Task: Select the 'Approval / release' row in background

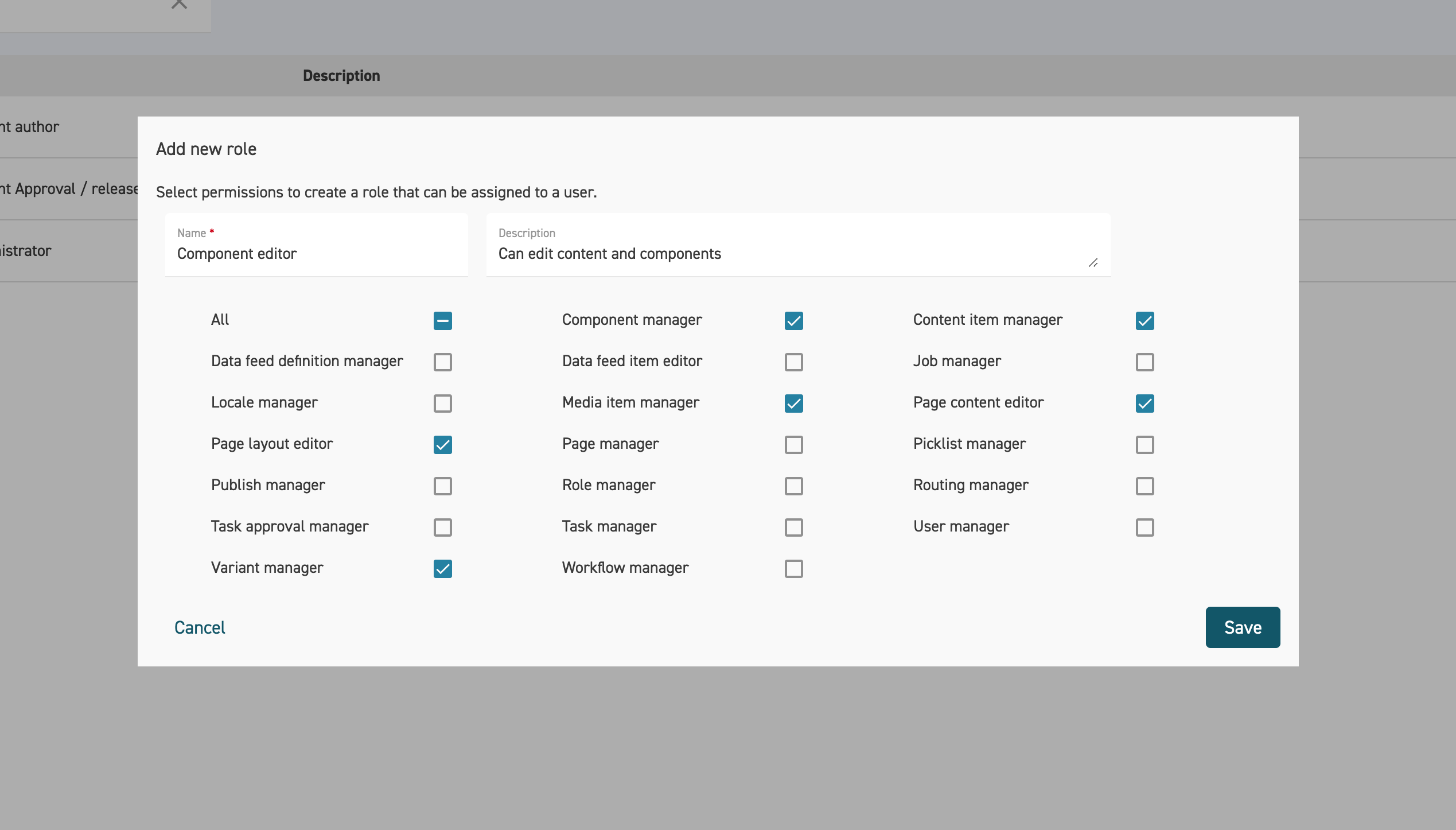Action: (69, 189)
